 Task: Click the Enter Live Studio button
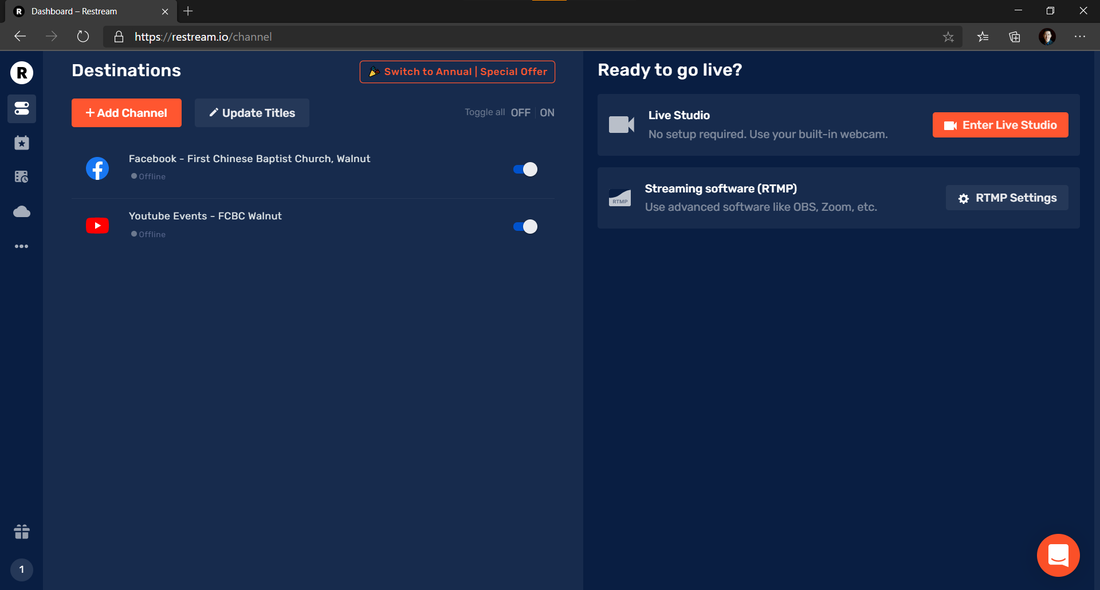(x=1000, y=125)
